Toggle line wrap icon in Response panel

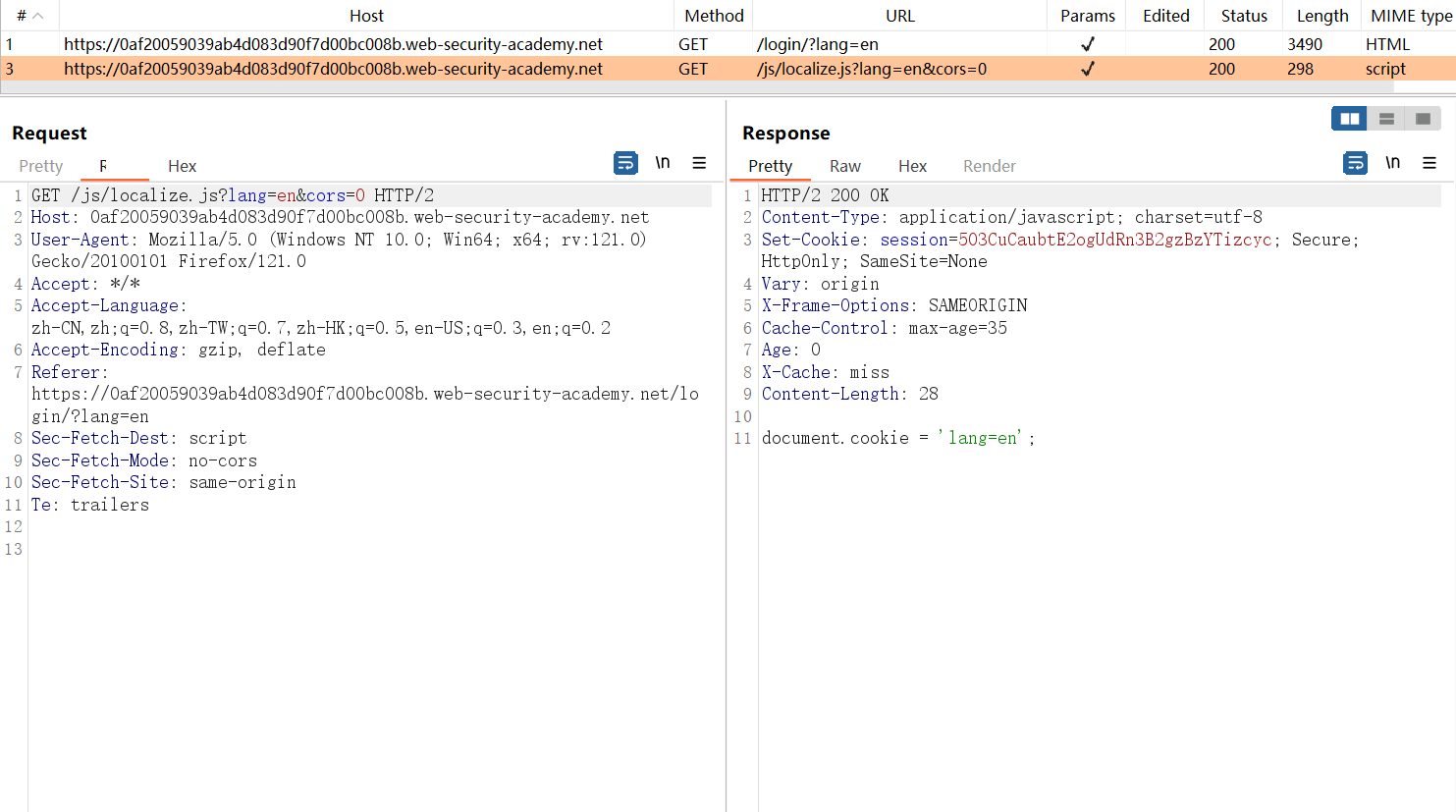(1355, 163)
